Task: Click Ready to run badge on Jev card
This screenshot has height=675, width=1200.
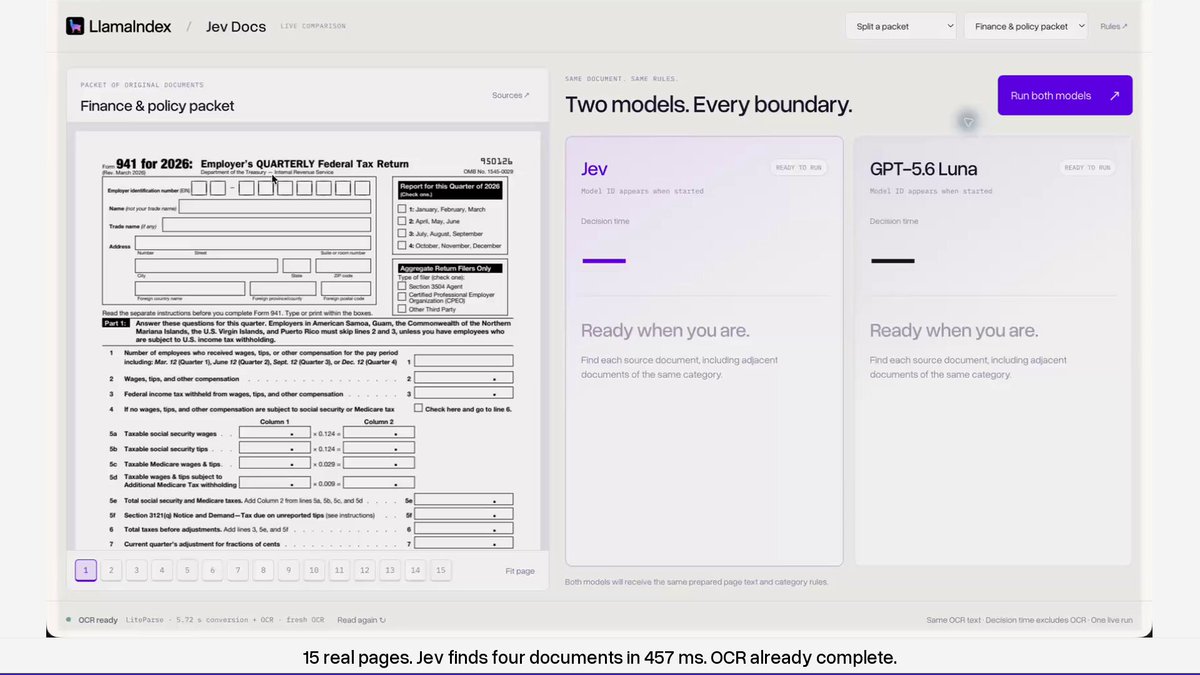Action: (799, 167)
